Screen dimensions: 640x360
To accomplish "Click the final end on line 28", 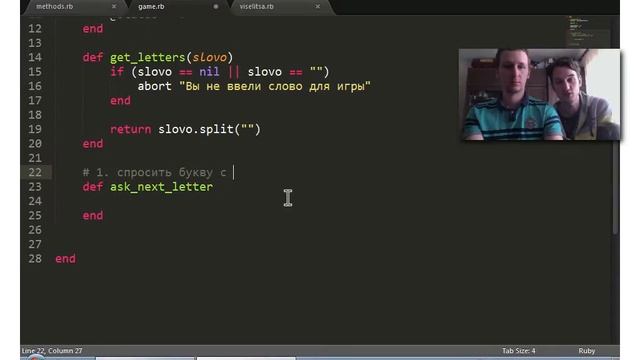I will point(65,259).
